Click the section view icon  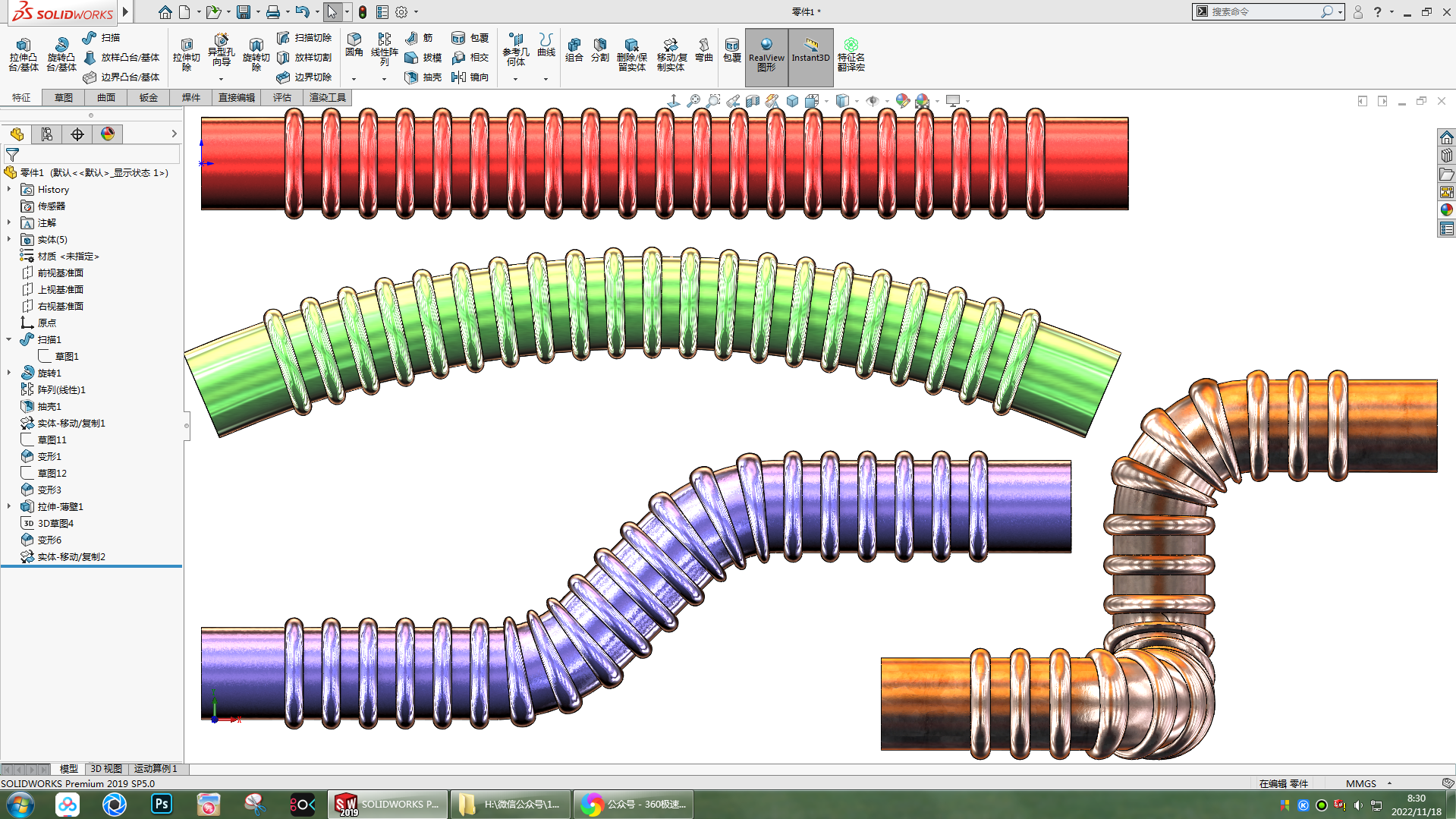(753, 101)
